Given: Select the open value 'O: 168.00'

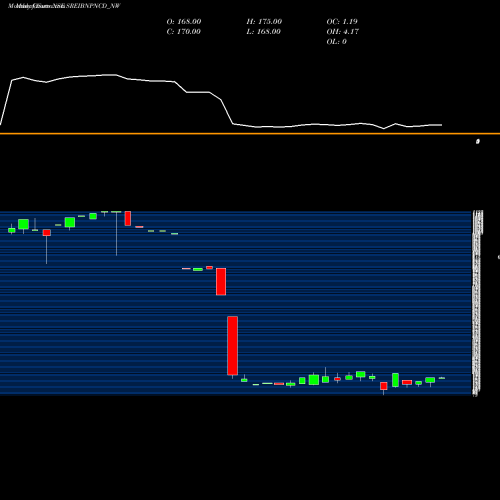Looking at the screenshot, I should coord(184,21).
